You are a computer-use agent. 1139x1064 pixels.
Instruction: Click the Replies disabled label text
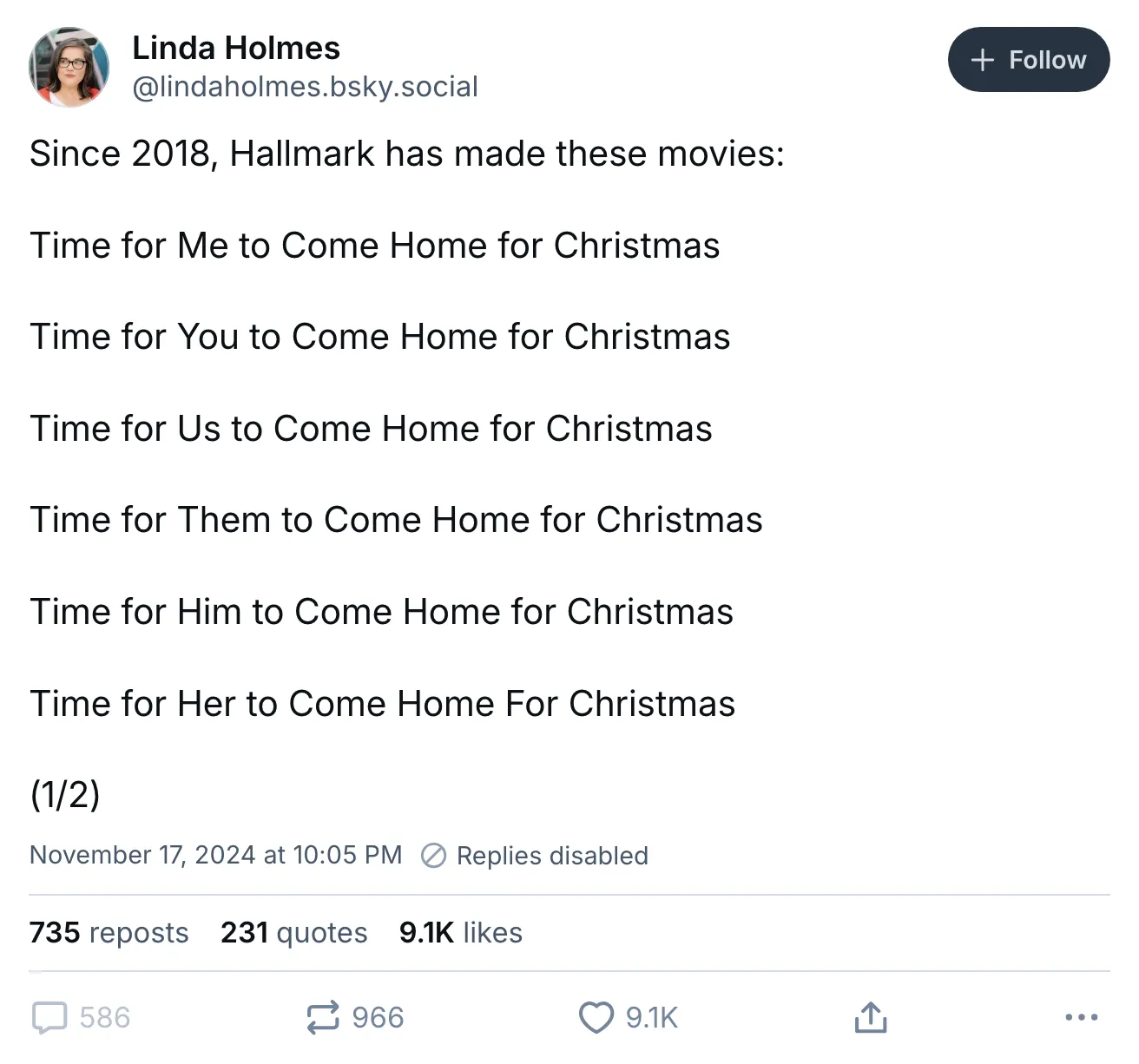point(552,856)
